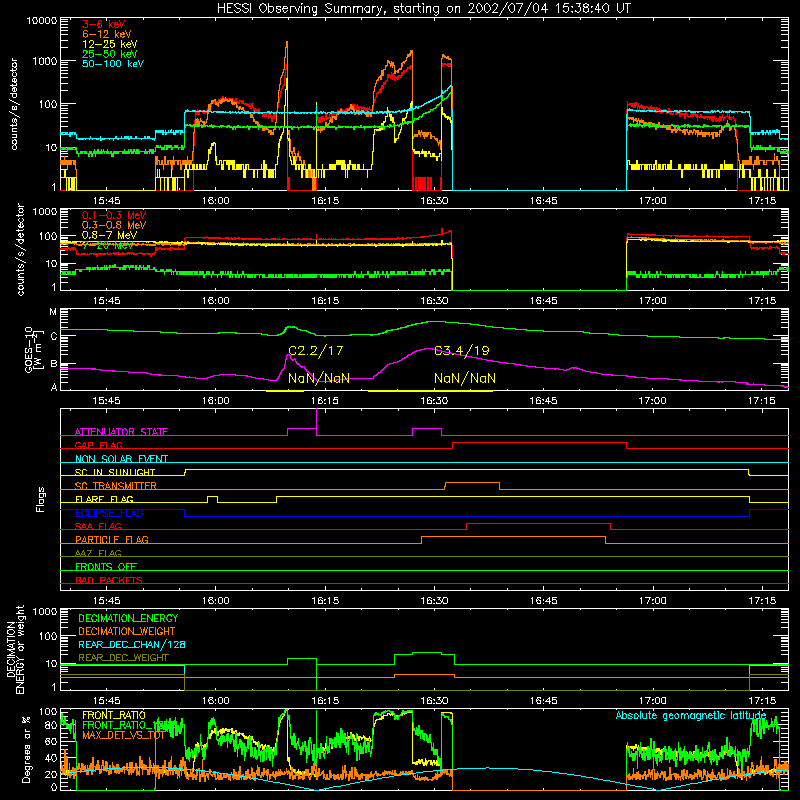This screenshot has width=800, height=800.
Task: Click the NaN/NaN label under C3.4/19
Action: tap(465, 378)
